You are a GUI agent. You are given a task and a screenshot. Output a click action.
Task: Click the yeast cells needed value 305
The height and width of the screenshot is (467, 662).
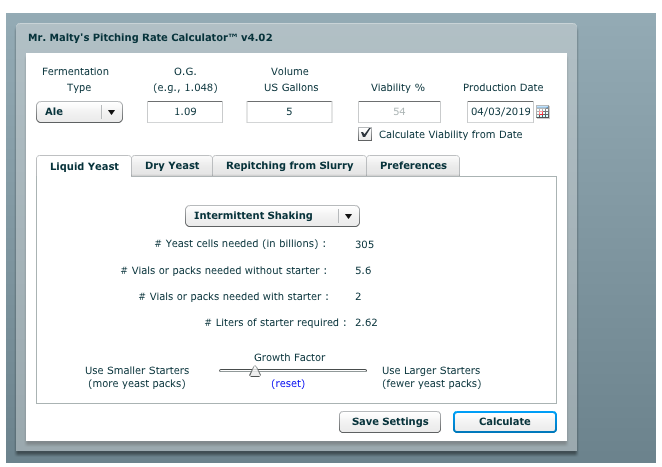pos(364,244)
